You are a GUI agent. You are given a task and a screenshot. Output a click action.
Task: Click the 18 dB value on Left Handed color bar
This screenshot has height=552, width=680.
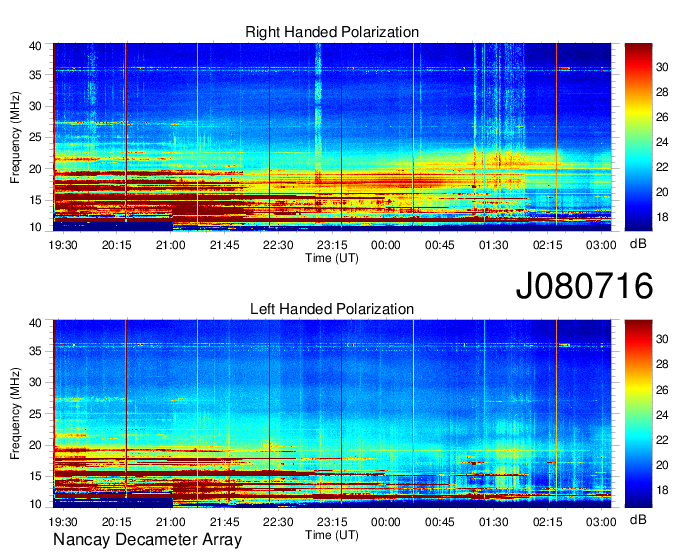coord(662,490)
